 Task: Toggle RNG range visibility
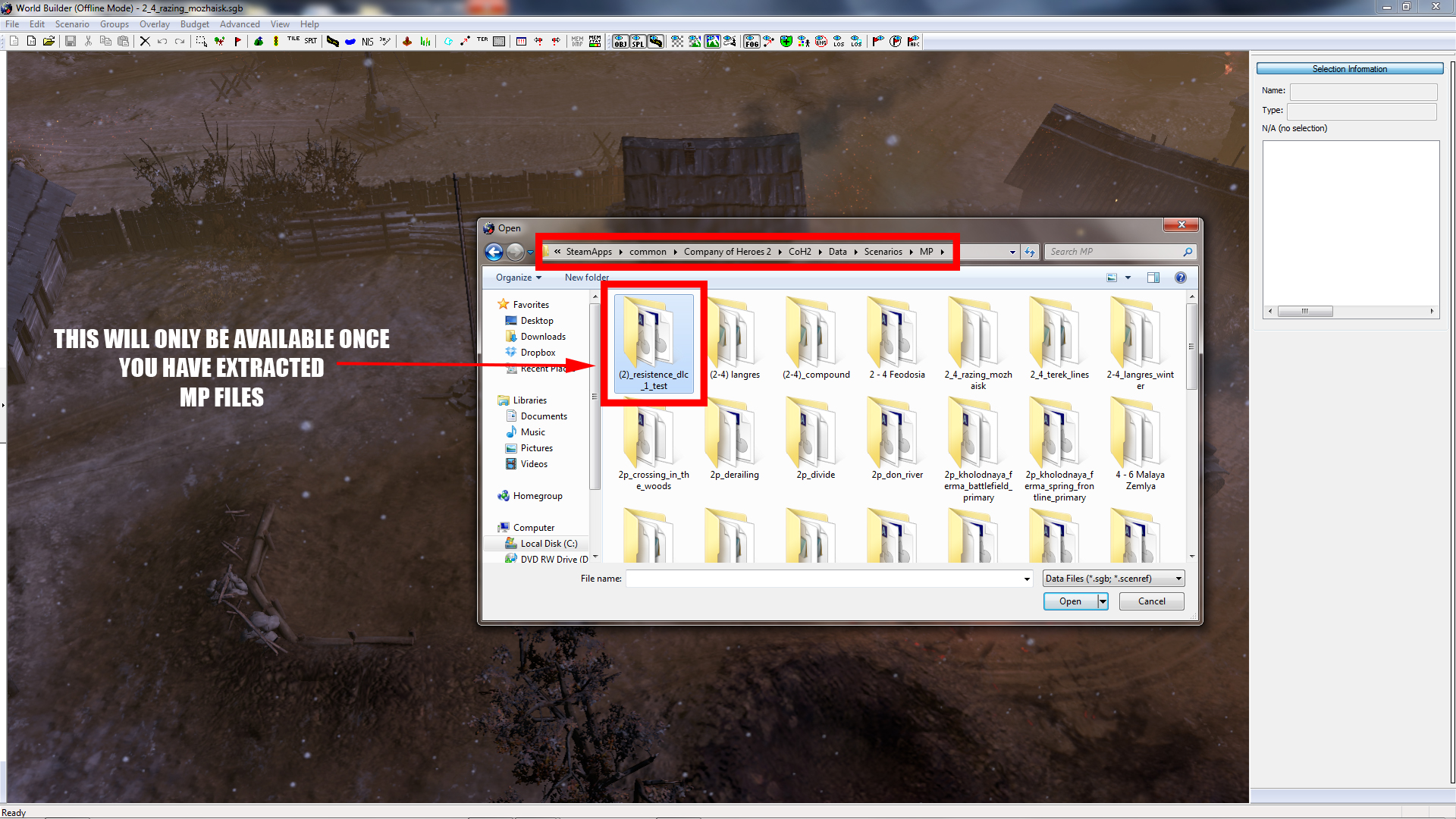821,41
